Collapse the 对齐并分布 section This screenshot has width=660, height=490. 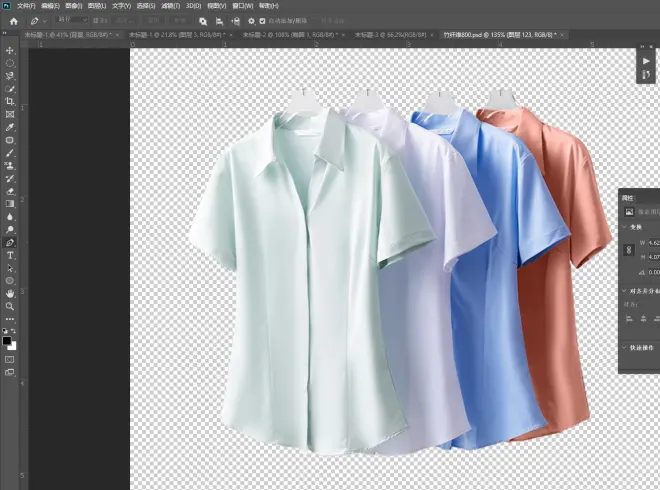(x=623, y=291)
